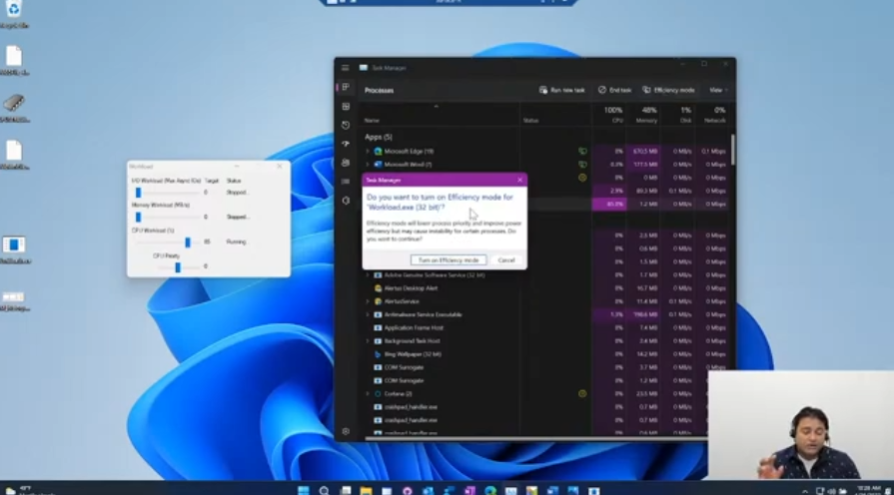Expand the Cortana process group
Screen dimensions: 894x495
point(367,394)
